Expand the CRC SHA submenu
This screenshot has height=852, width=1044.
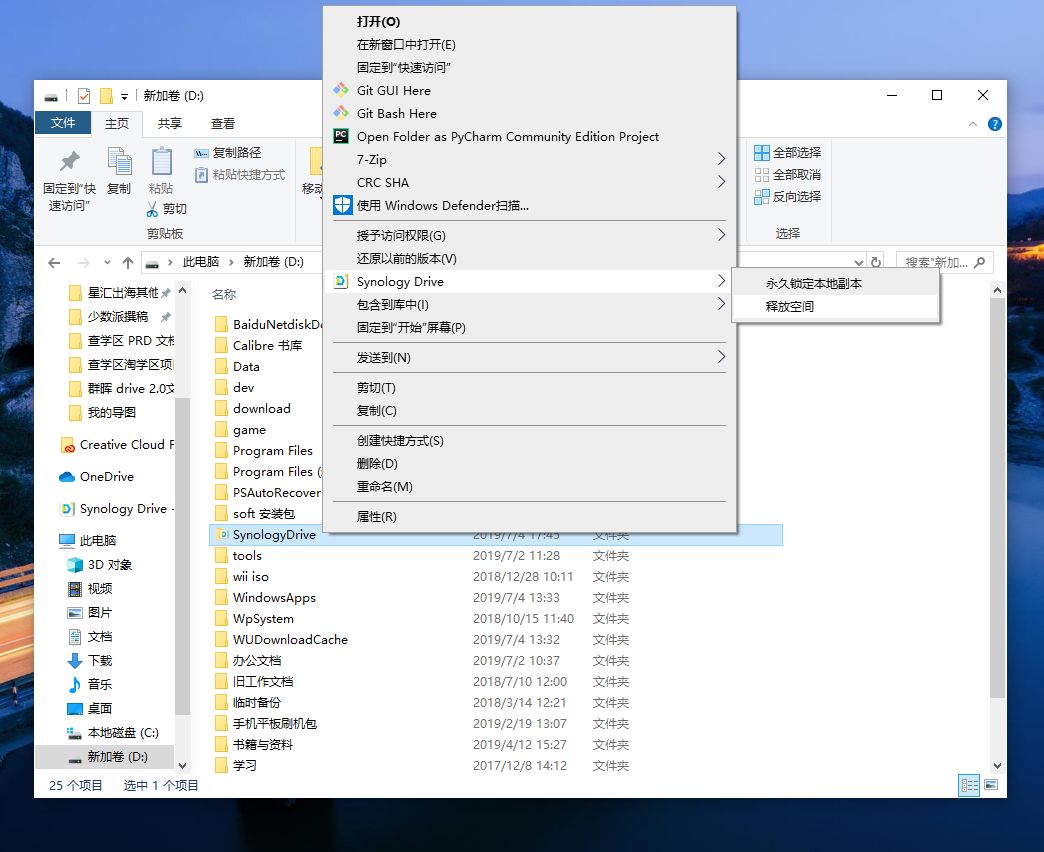pyautogui.click(x=721, y=182)
